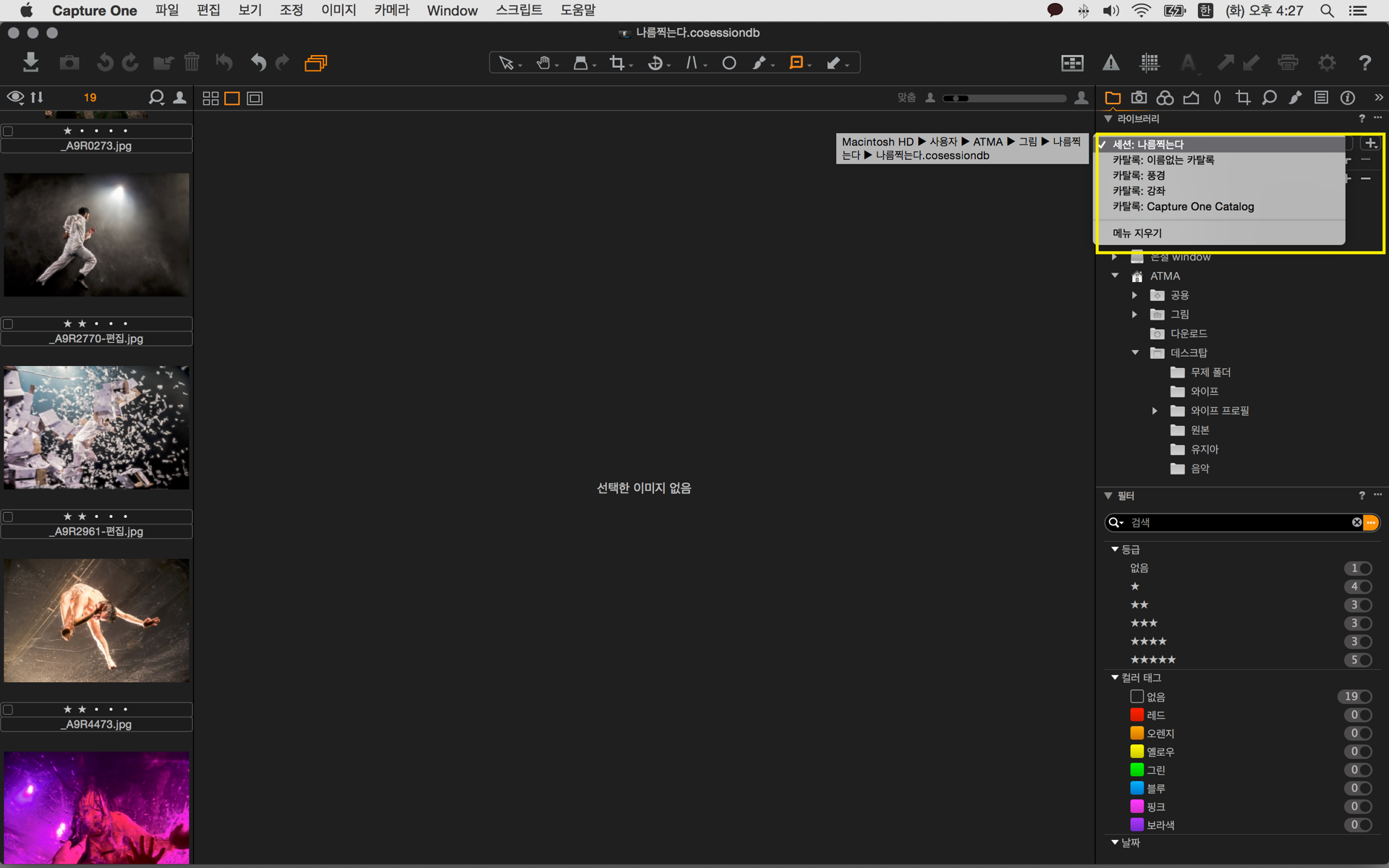The height and width of the screenshot is (868, 1389).
Task: Open the Color tool tab icon
Action: click(x=1165, y=98)
